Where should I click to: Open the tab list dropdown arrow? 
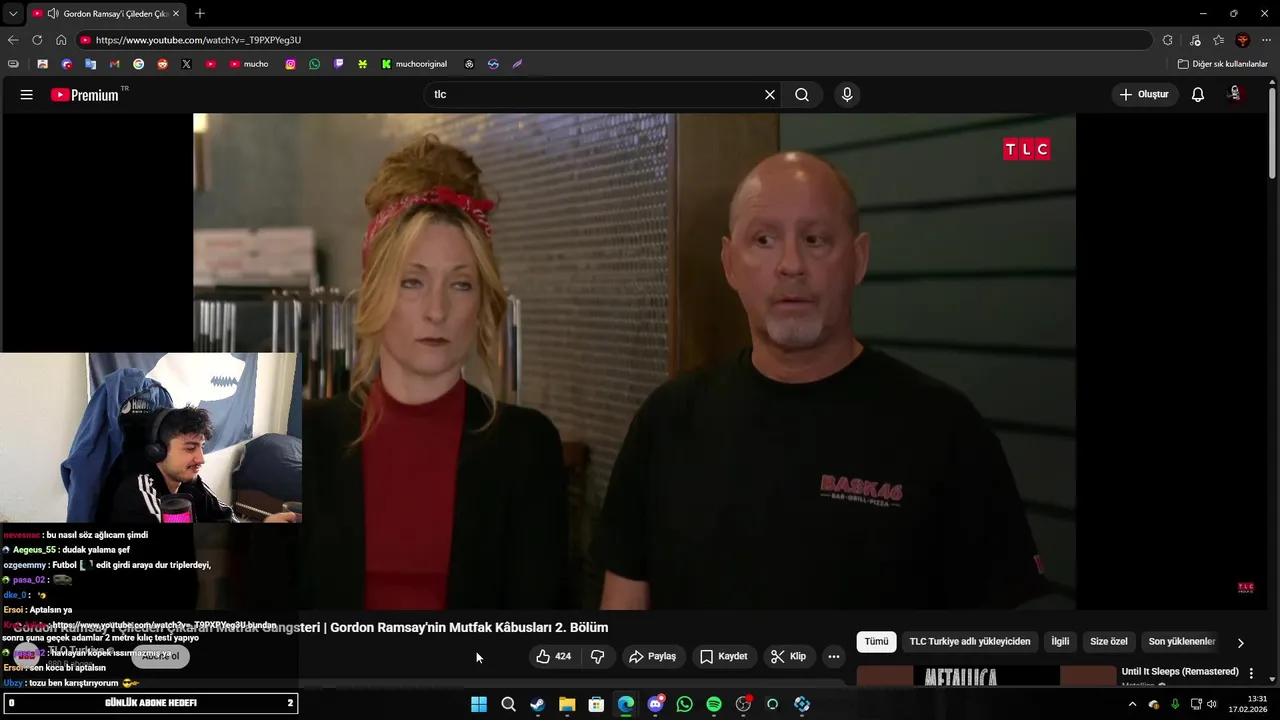click(x=12, y=13)
